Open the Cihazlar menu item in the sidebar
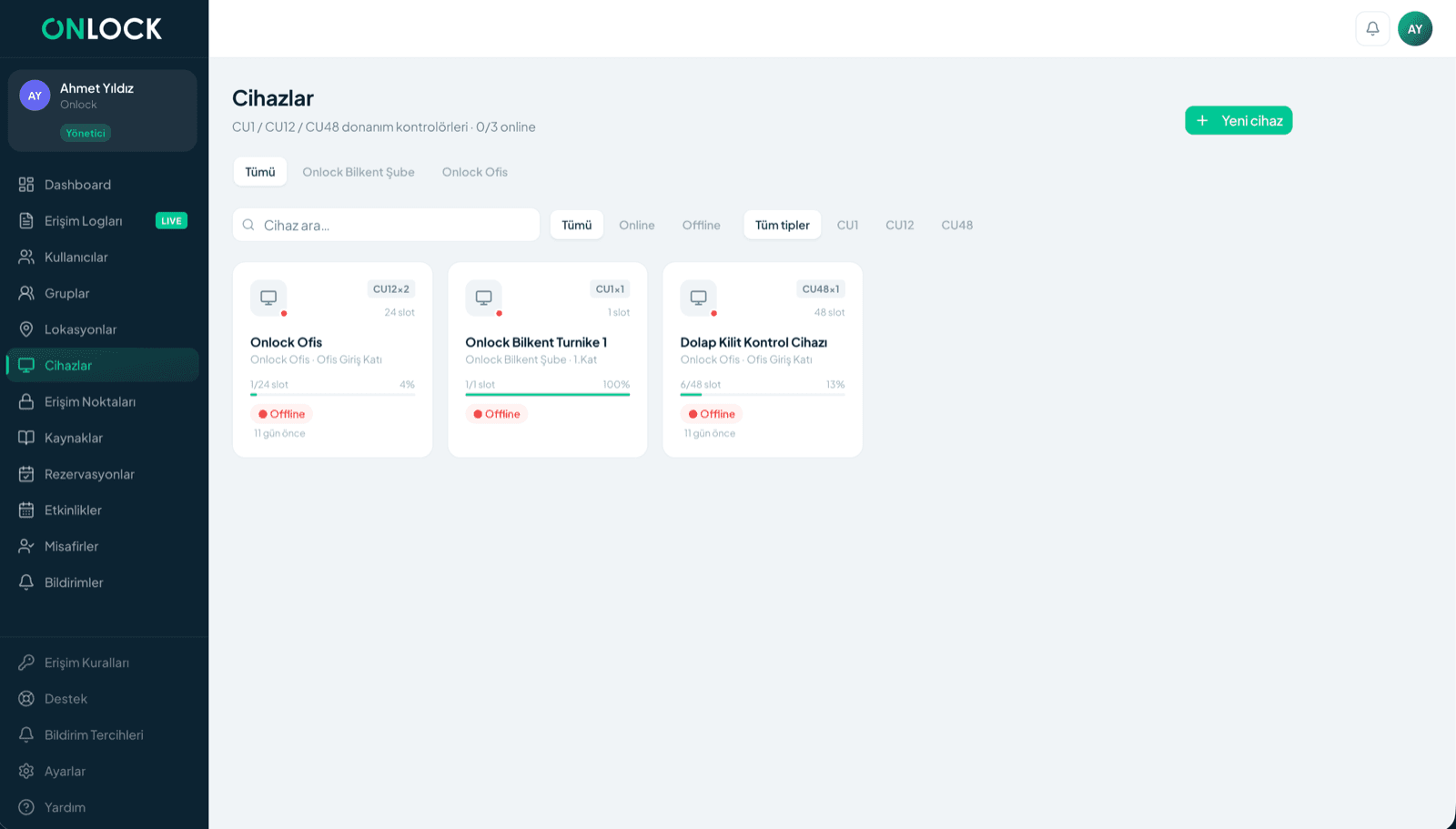Image resolution: width=1456 pixels, height=829 pixels. tap(103, 365)
